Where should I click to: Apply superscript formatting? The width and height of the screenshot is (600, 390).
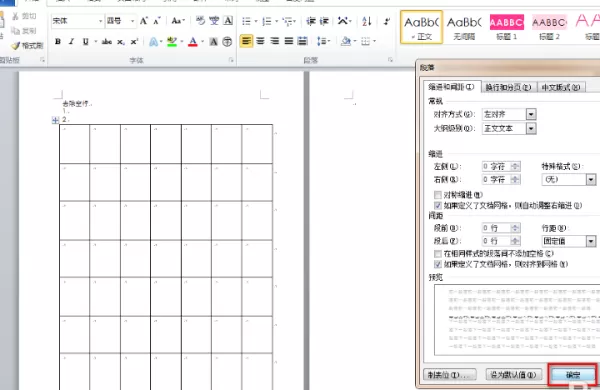[134, 42]
